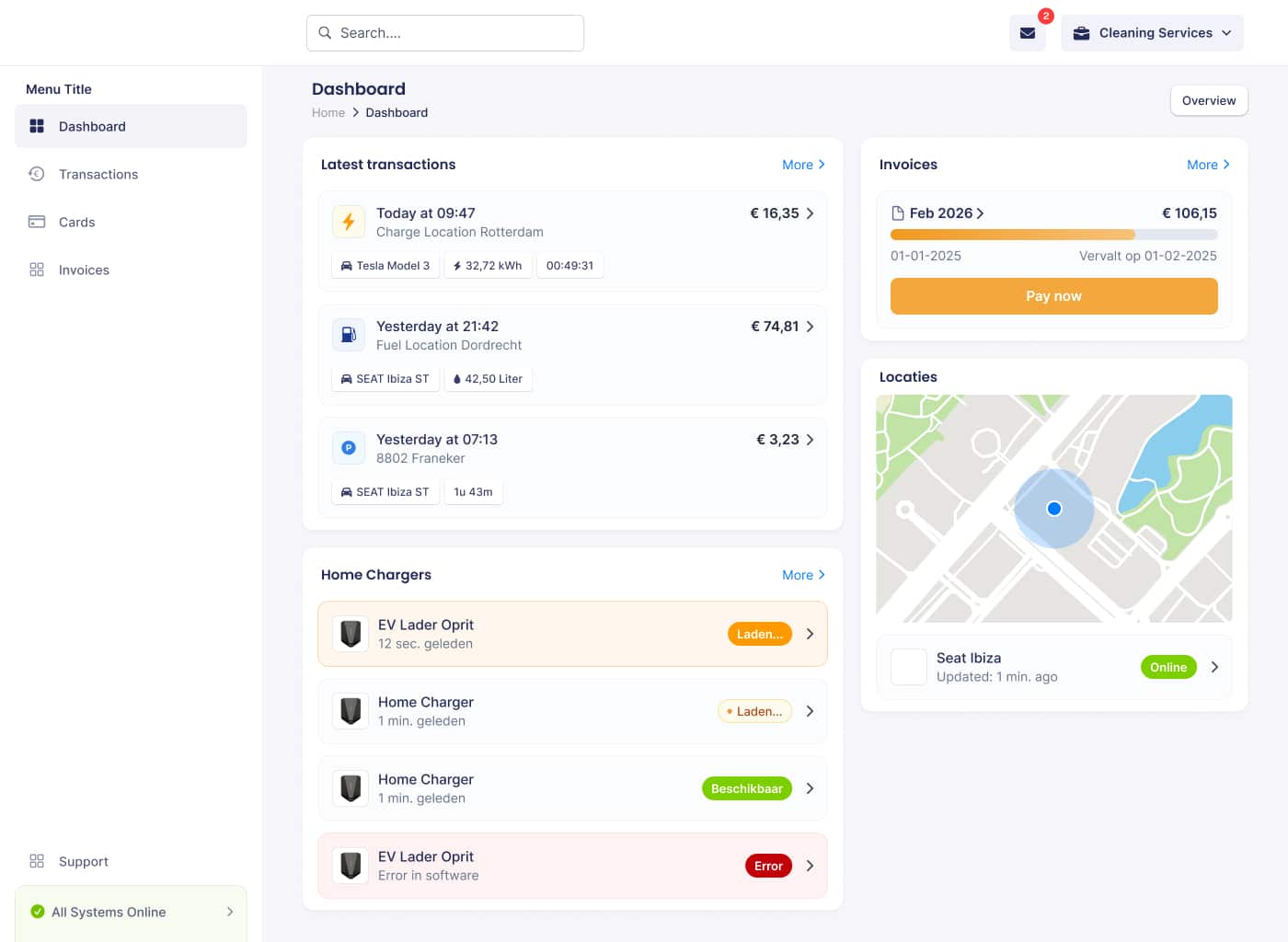
Task: Click the Online badge for Seat Ibiza
Action: [1168, 666]
